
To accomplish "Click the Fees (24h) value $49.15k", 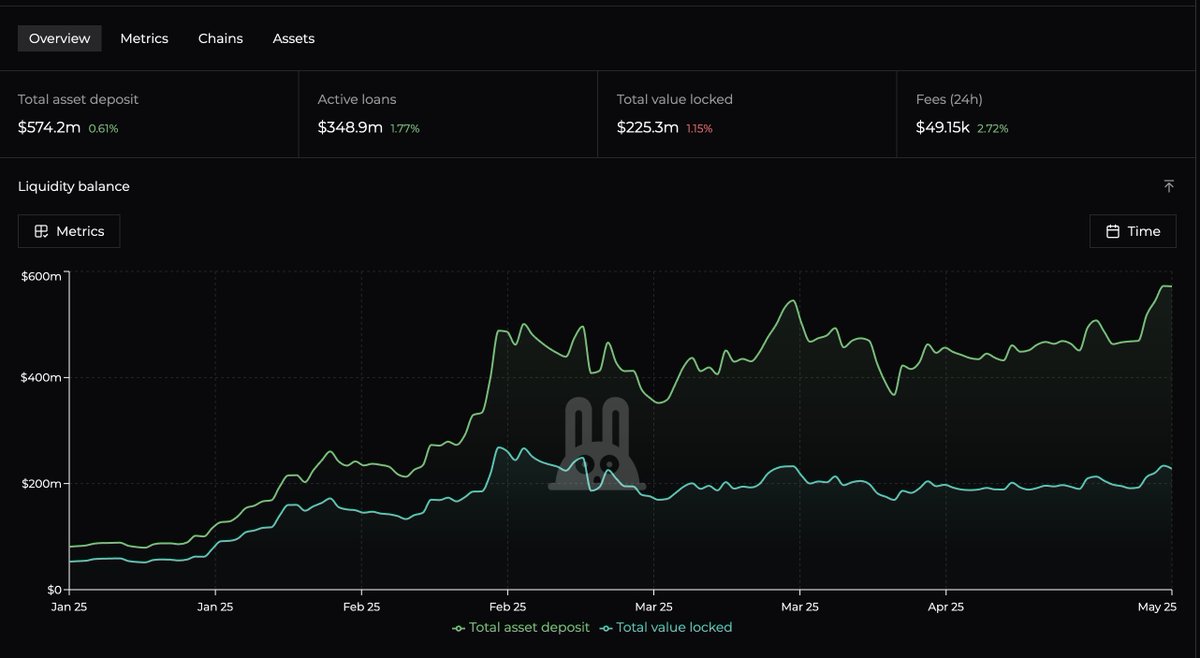I will pyautogui.click(x=943, y=127).
